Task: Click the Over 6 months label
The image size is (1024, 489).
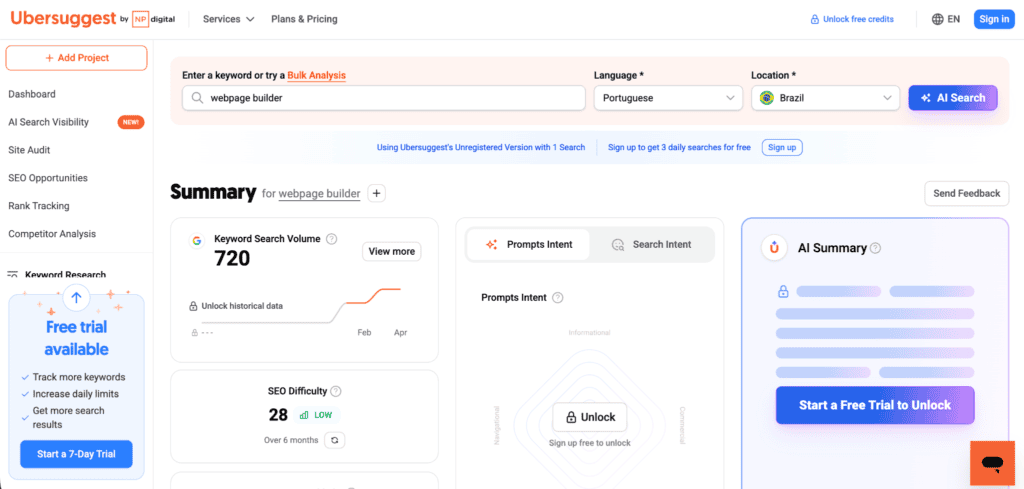Action: coord(291,440)
